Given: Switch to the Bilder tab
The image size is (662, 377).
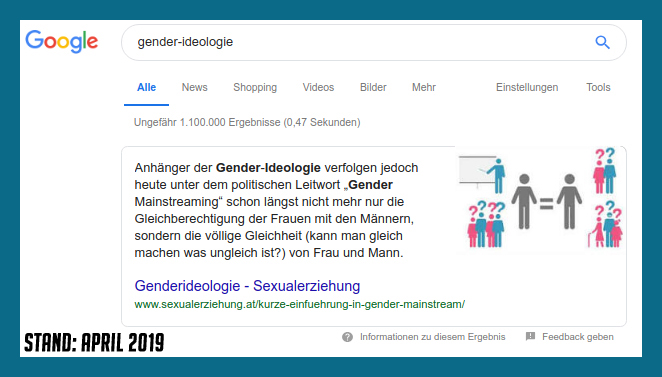Looking at the screenshot, I should (373, 87).
